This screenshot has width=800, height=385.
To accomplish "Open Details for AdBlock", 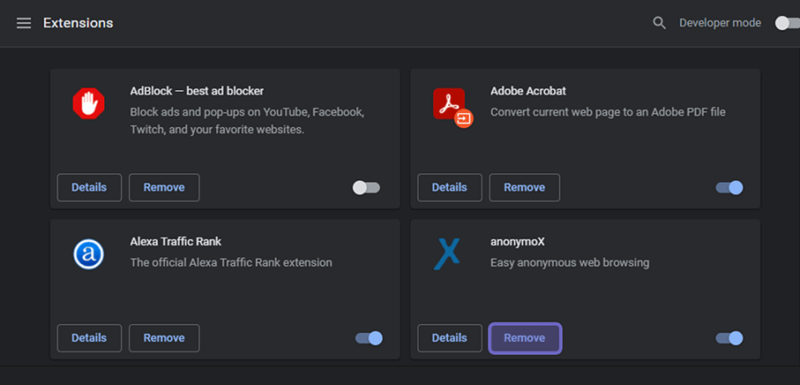I will tap(89, 188).
